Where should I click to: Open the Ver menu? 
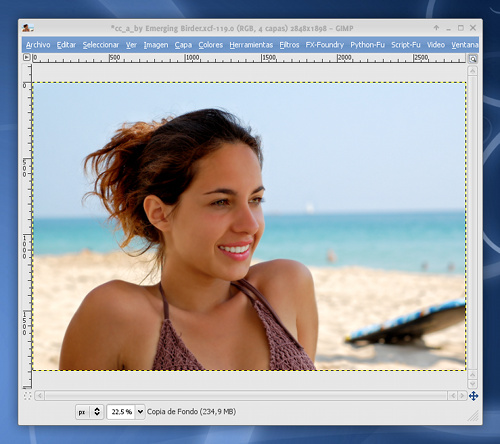pyautogui.click(x=131, y=45)
